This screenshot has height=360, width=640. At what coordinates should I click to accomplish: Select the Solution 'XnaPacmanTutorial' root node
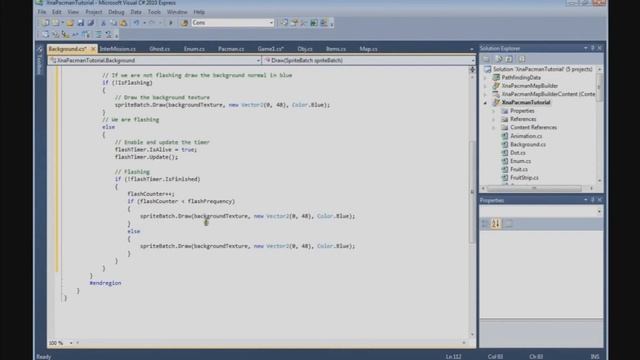(x=542, y=69)
